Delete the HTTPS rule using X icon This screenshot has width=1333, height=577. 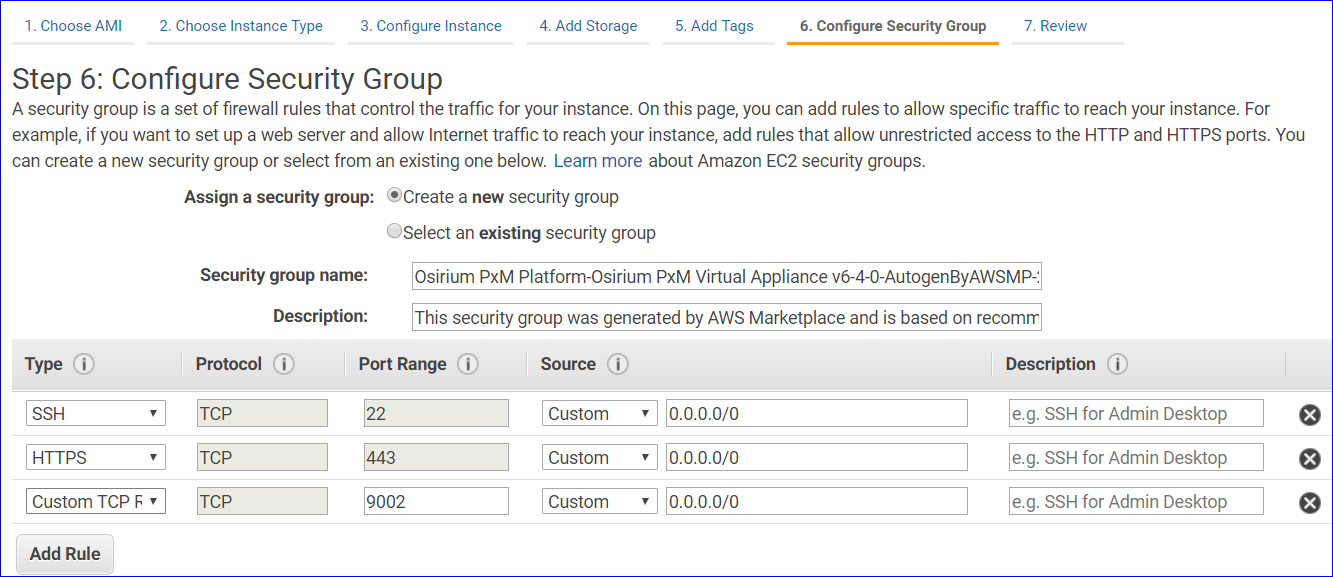click(x=1309, y=458)
